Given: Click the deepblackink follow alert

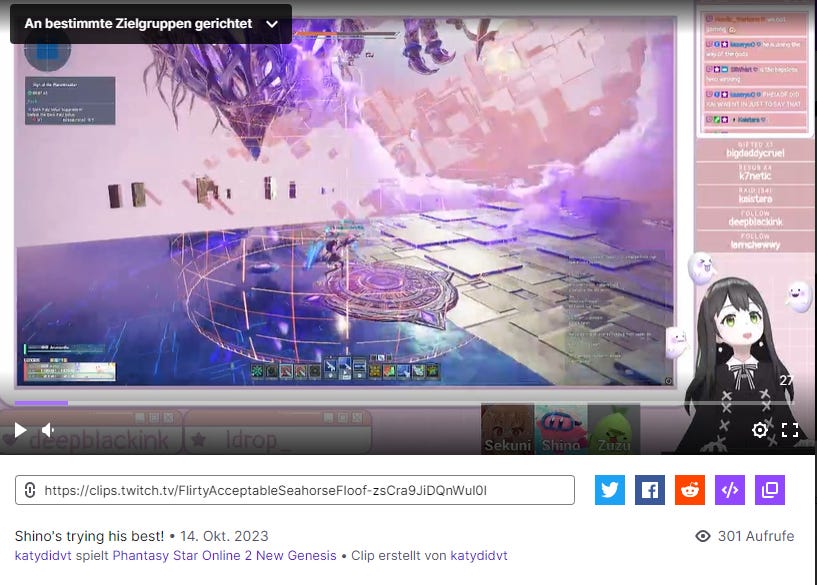Looking at the screenshot, I should [x=755, y=219].
